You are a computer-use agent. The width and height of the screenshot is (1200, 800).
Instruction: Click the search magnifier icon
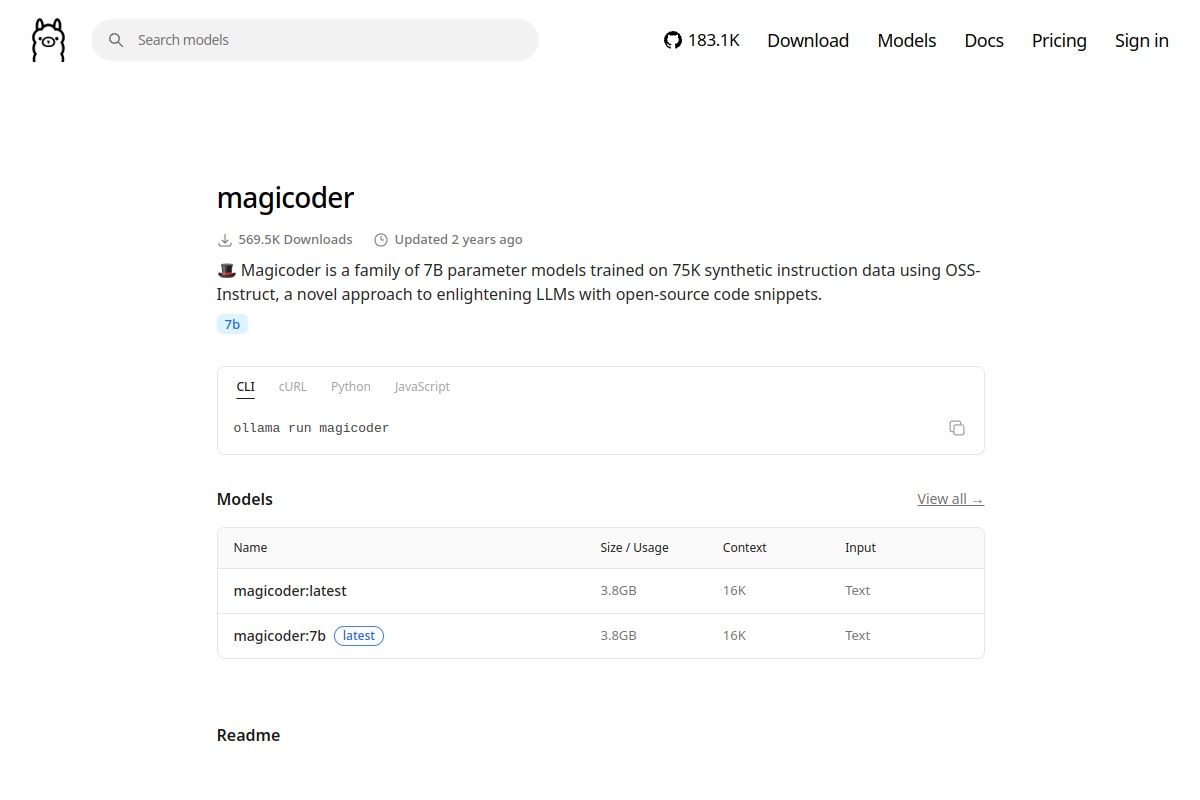116,40
